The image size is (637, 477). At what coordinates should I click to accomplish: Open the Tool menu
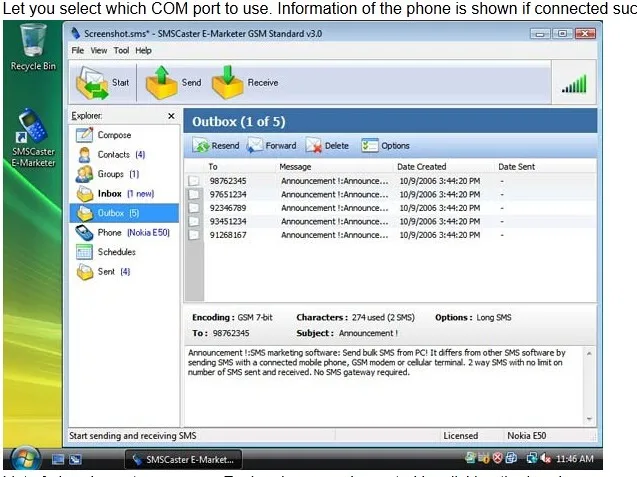click(x=121, y=50)
